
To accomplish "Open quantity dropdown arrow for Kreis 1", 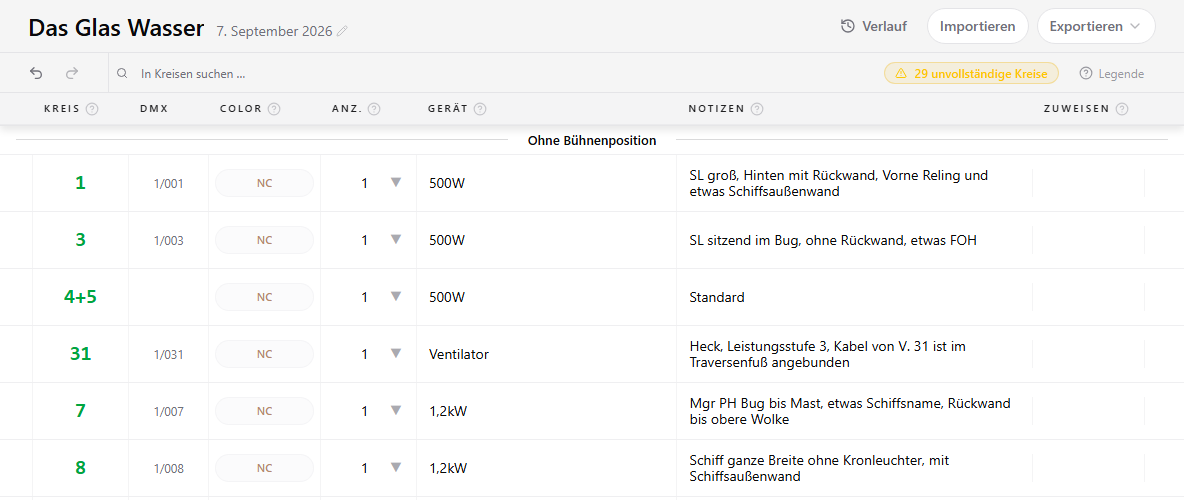I will (395, 182).
